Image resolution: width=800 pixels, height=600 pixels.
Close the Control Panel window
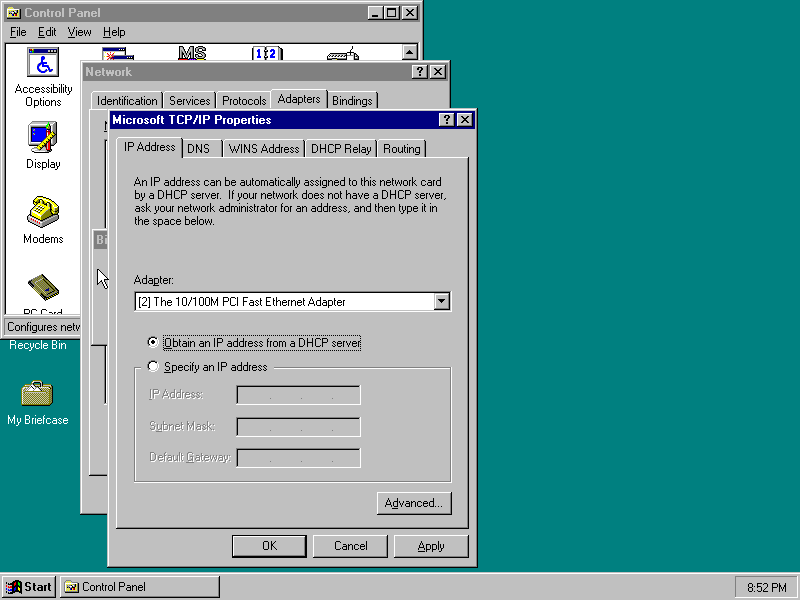pos(410,13)
